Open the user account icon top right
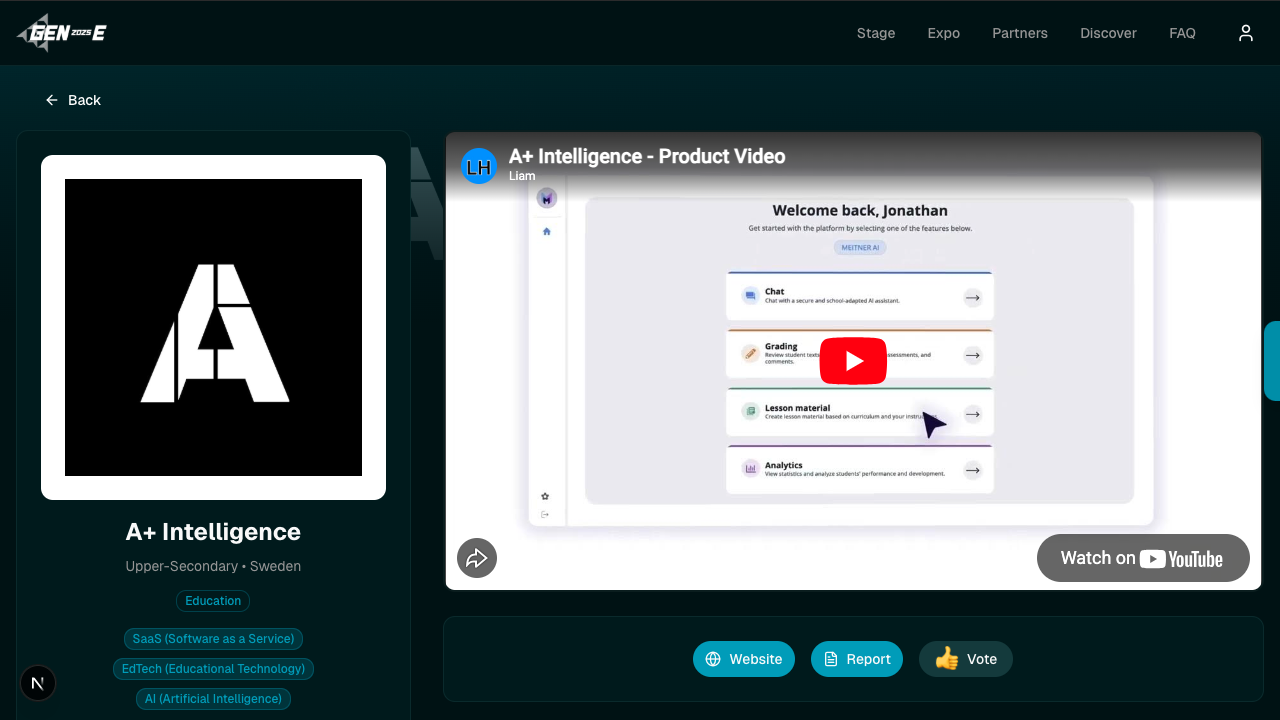Screen dimensions: 1280x720 point(1245,32)
